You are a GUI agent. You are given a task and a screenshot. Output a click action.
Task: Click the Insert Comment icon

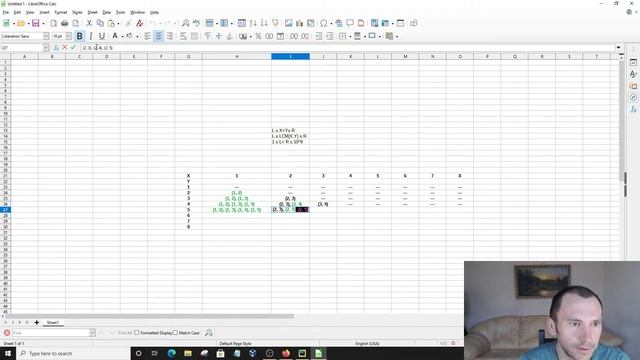point(350,23)
